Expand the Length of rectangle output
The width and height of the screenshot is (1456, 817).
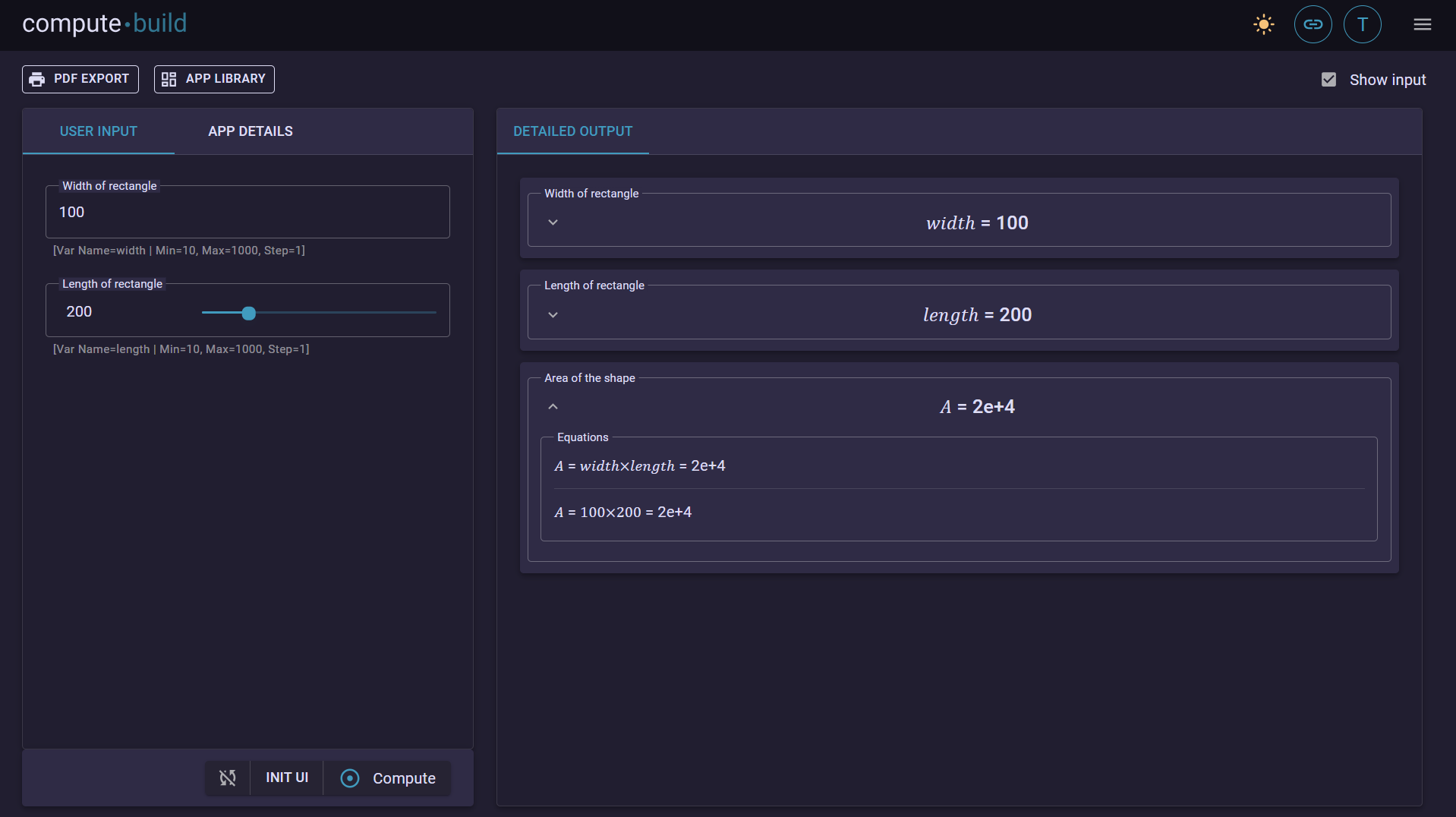point(553,314)
